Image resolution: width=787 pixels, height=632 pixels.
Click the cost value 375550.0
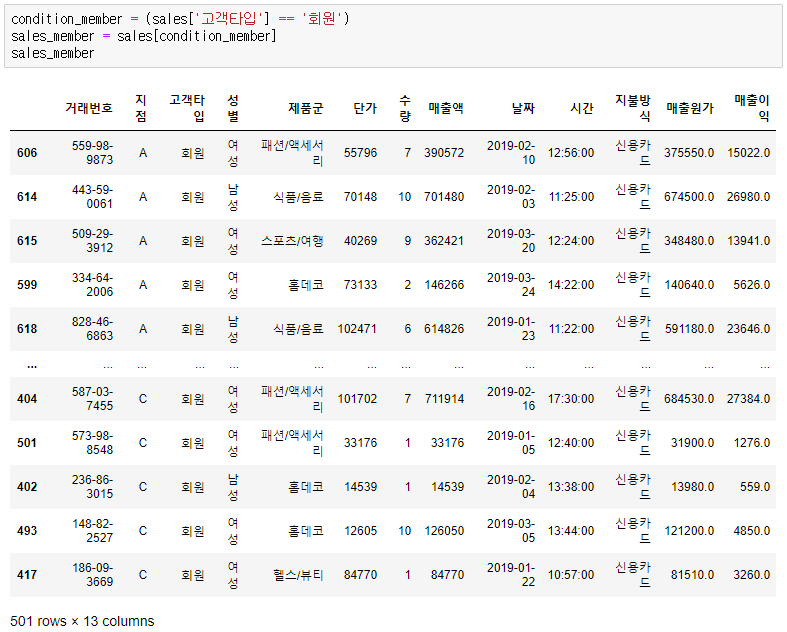click(x=689, y=153)
